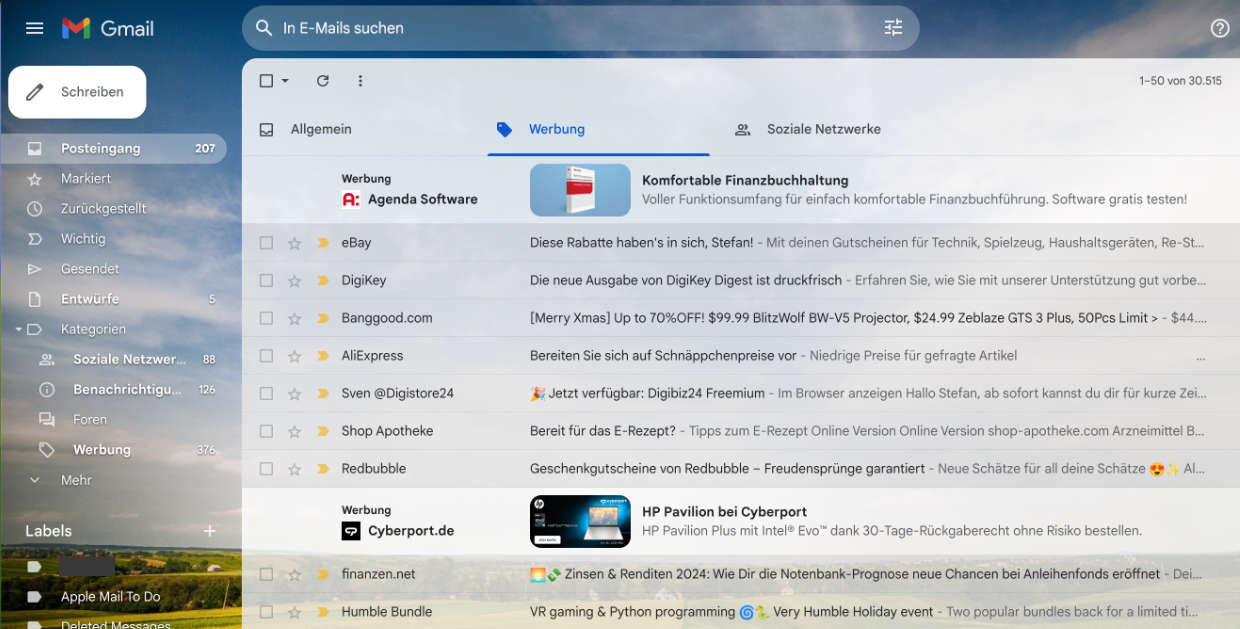This screenshot has height=629, width=1240.
Task: Star the Banggood.com email
Action: click(x=294, y=318)
